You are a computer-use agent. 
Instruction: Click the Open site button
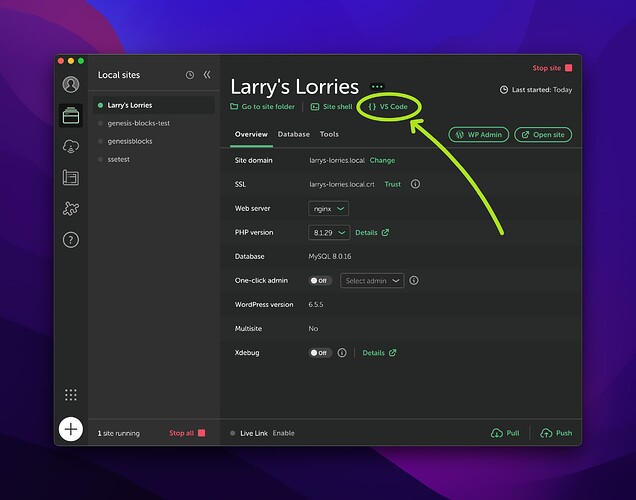point(543,135)
